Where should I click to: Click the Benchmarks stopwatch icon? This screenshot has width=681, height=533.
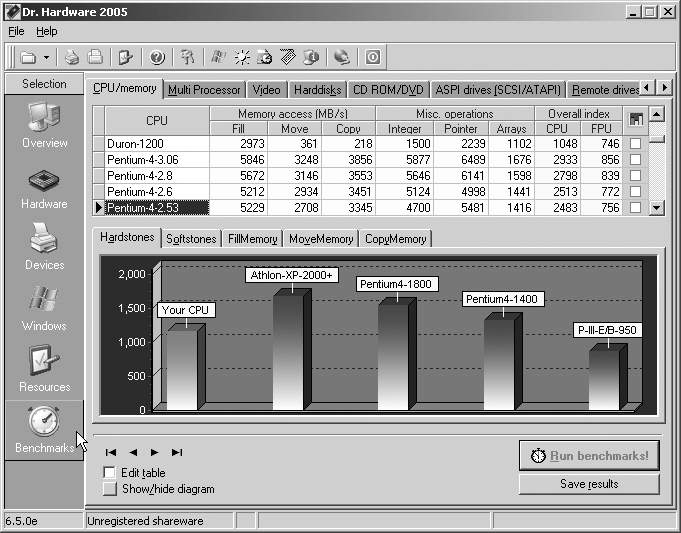44,423
